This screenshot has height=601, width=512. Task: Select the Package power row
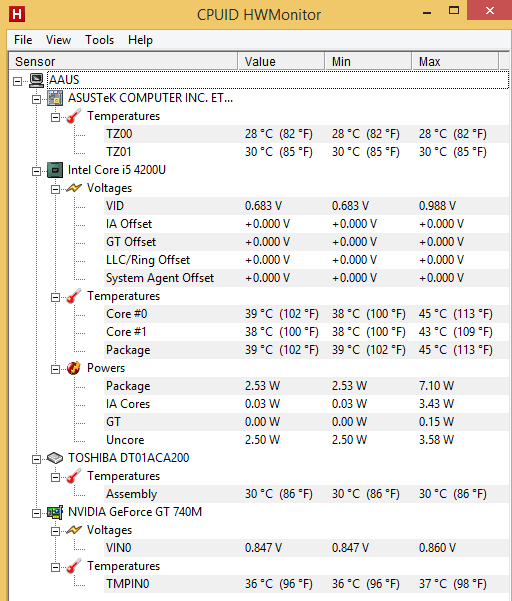306,386
